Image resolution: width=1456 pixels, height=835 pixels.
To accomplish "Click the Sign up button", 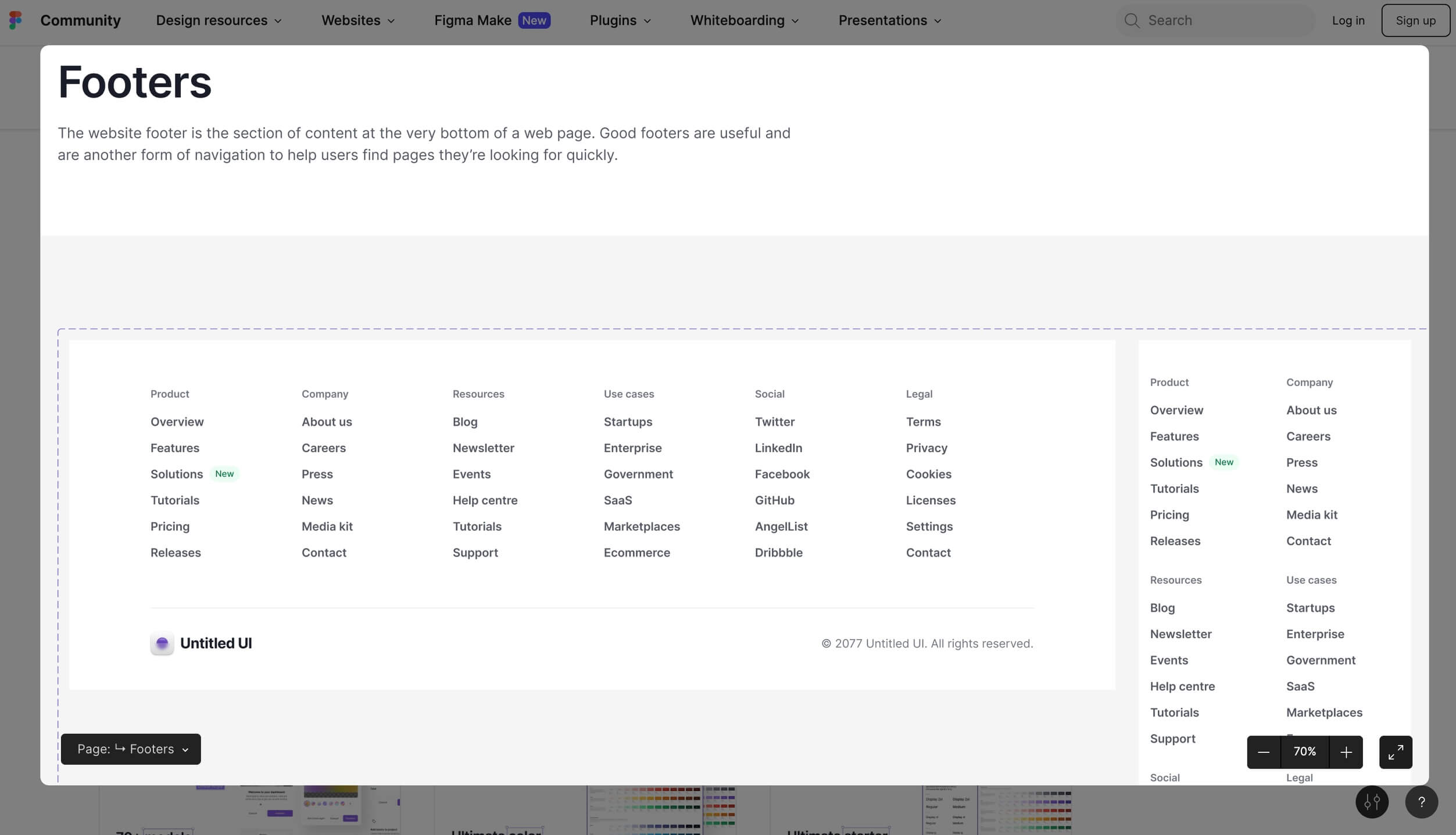I will [x=1415, y=20].
